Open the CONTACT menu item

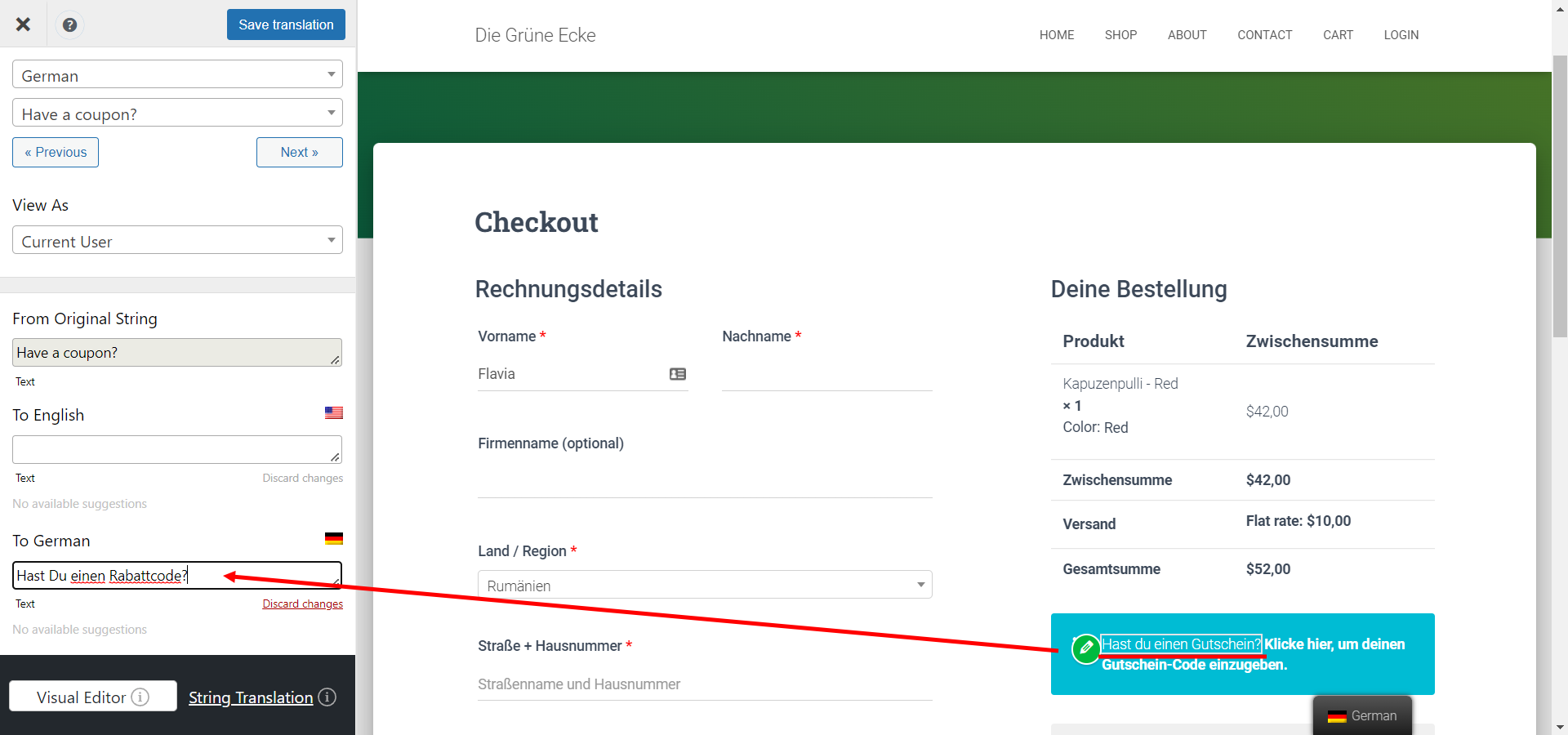(1264, 35)
